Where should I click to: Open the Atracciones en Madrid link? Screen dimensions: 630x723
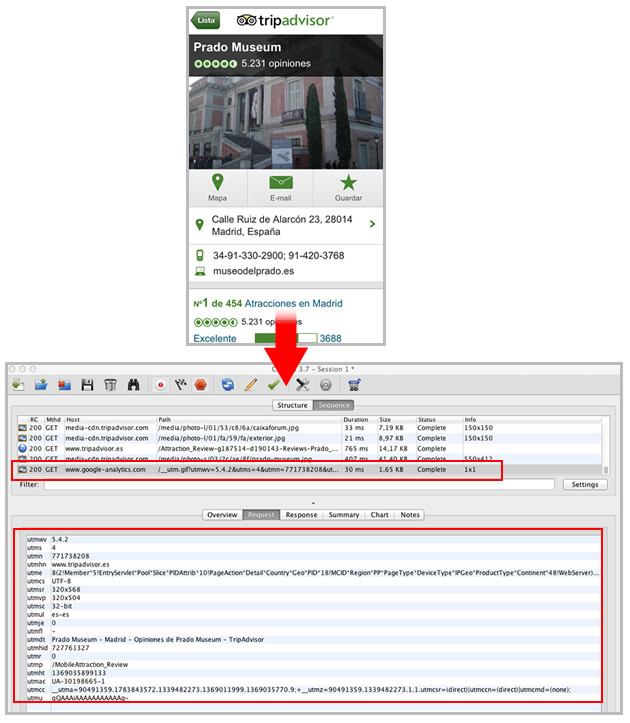click(293, 303)
